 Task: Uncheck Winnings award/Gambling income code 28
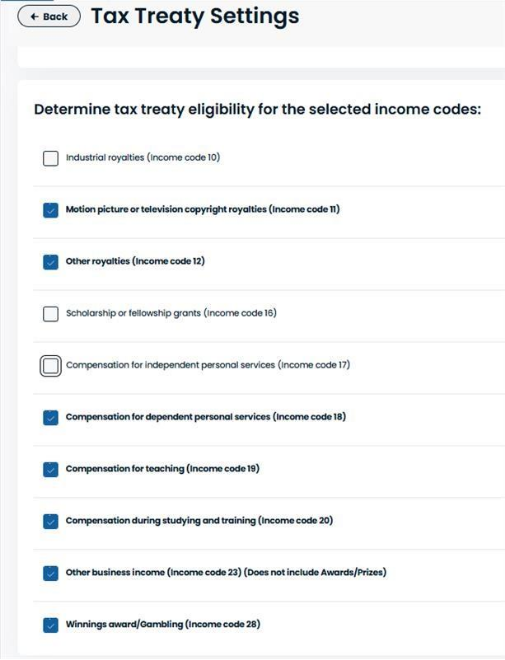click(50, 625)
